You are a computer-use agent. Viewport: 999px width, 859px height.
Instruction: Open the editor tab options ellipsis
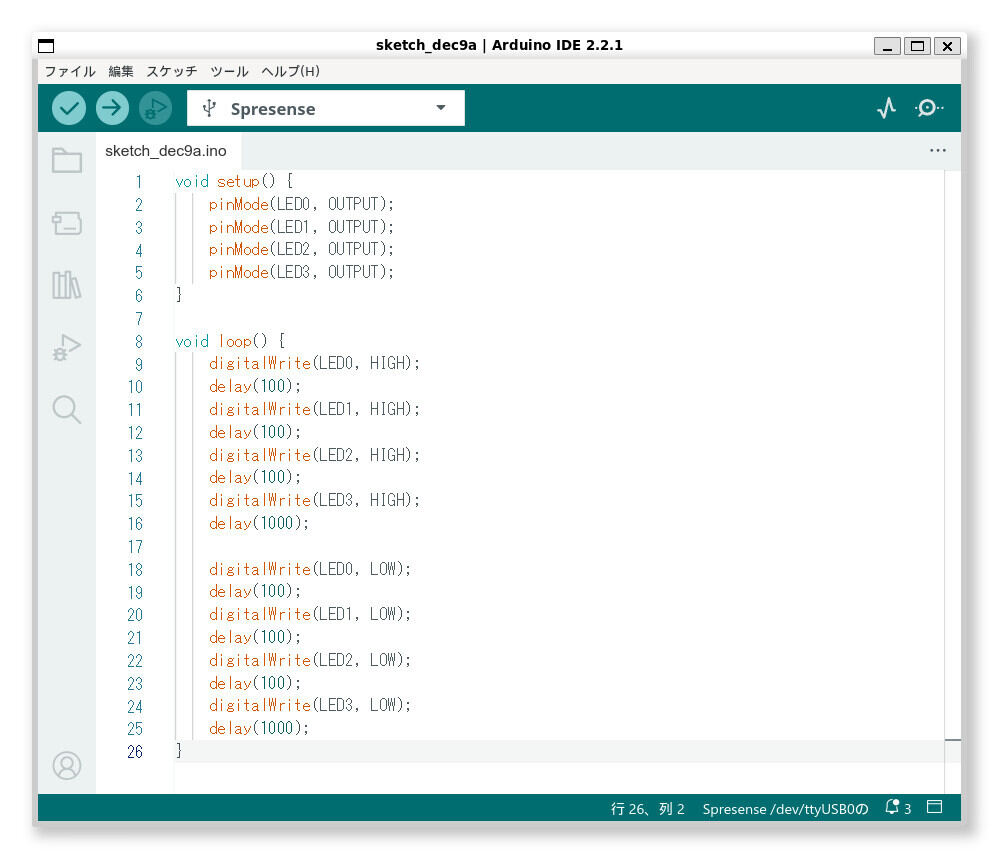(x=937, y=150)
